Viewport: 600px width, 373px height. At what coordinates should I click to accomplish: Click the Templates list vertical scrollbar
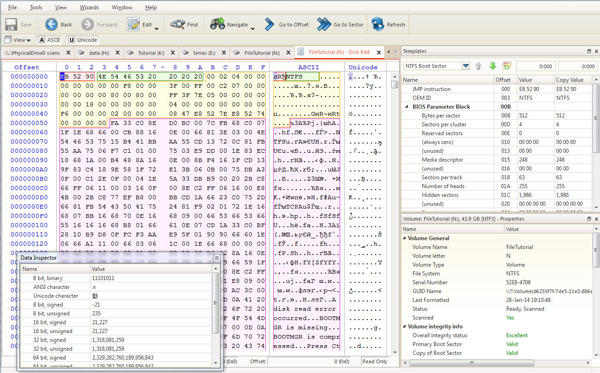pyautogui.click(x=596, y=143)
